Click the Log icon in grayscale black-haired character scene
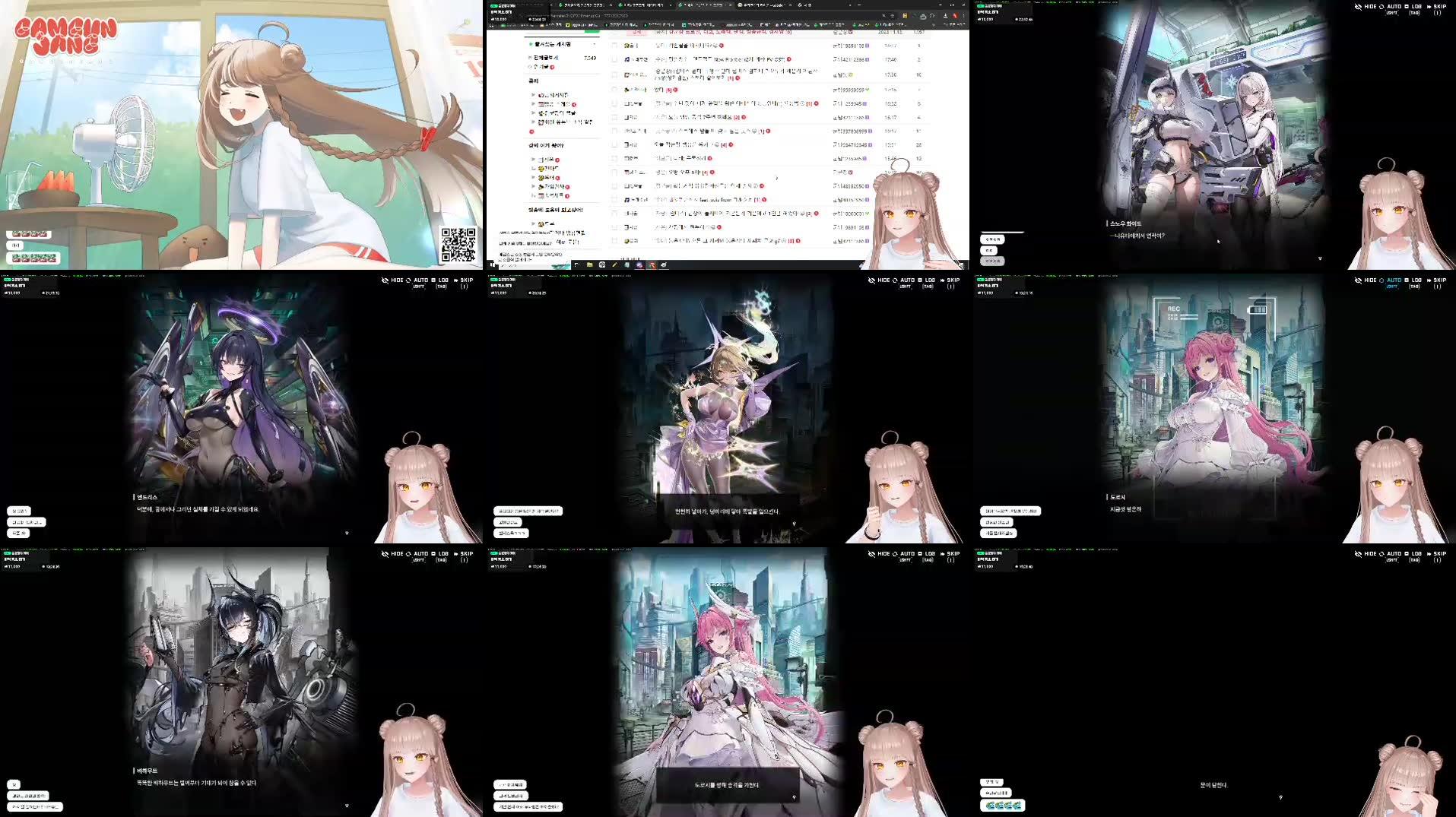 (x=433, y=554)
